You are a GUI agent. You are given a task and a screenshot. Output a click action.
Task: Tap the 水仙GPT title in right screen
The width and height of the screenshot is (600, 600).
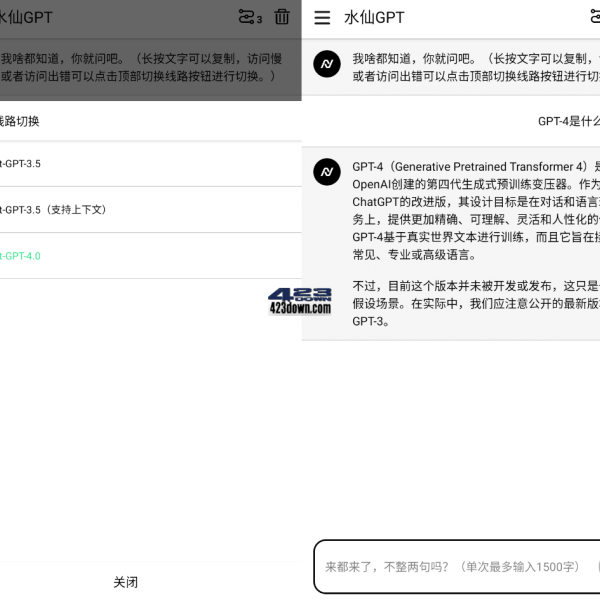(x=374, y=18)
